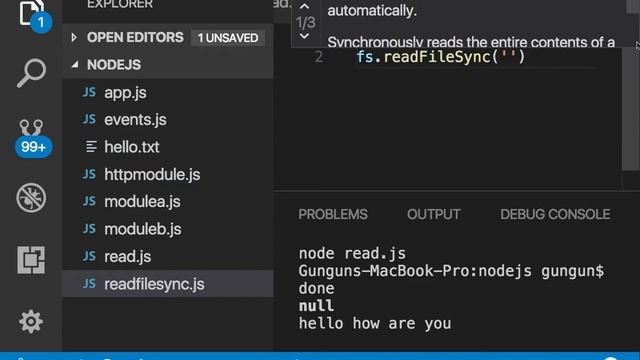This screenshot has height=360, width=640.
Task: Switch to the OUTPUT panel tab
Action: [x=433, y=214]
